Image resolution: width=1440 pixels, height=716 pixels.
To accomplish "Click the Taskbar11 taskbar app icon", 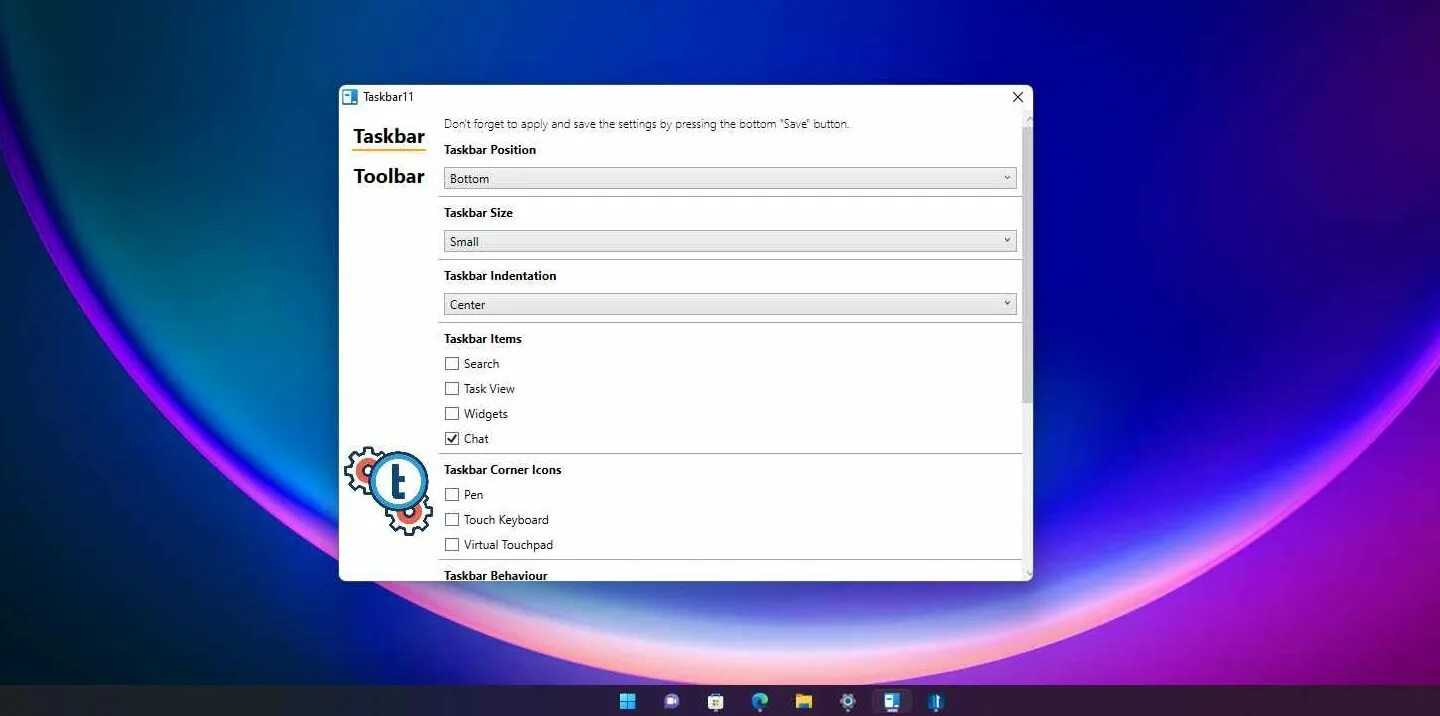I will click(891, 702).
